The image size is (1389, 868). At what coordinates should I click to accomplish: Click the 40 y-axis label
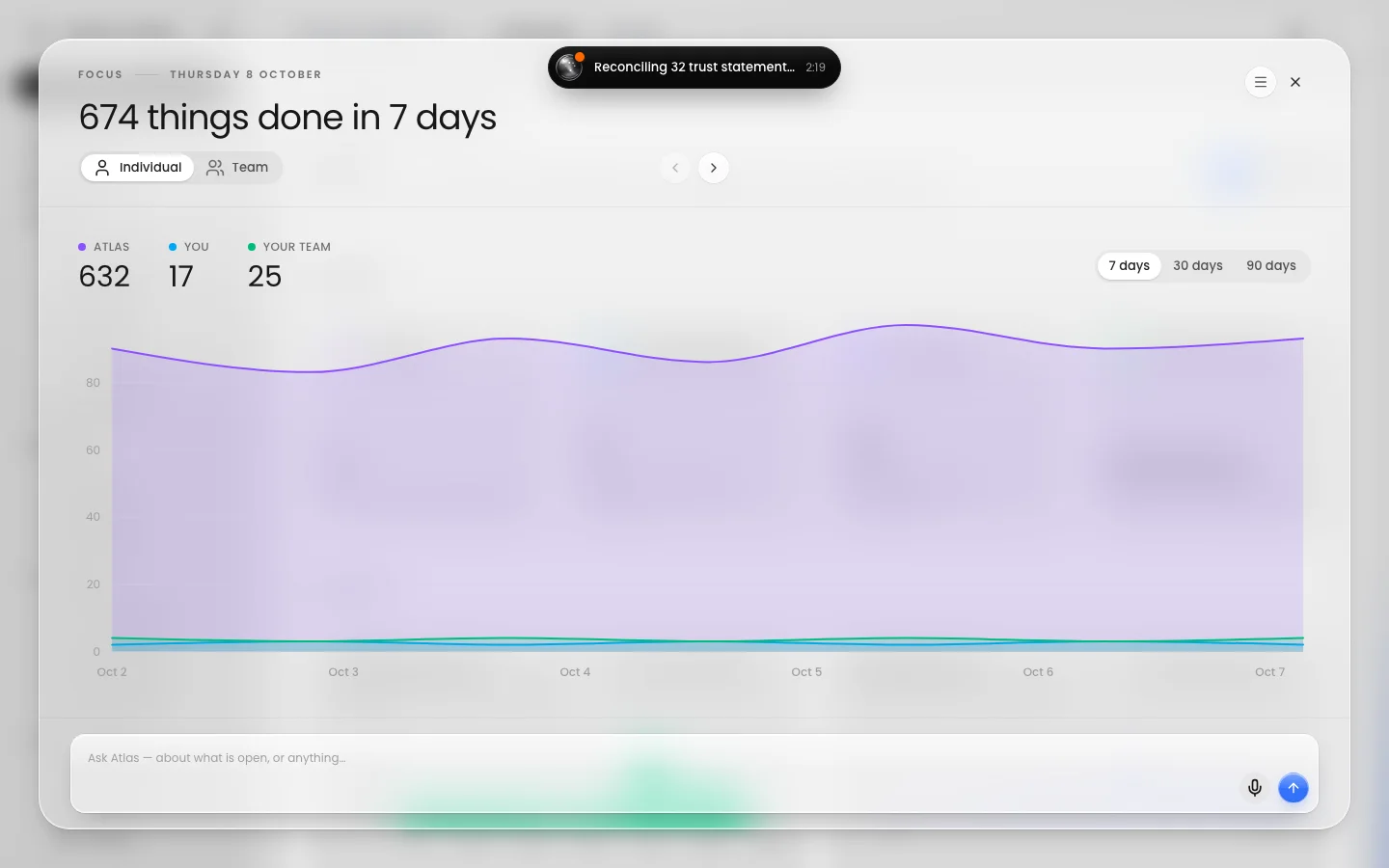click(x=93, y=517)
